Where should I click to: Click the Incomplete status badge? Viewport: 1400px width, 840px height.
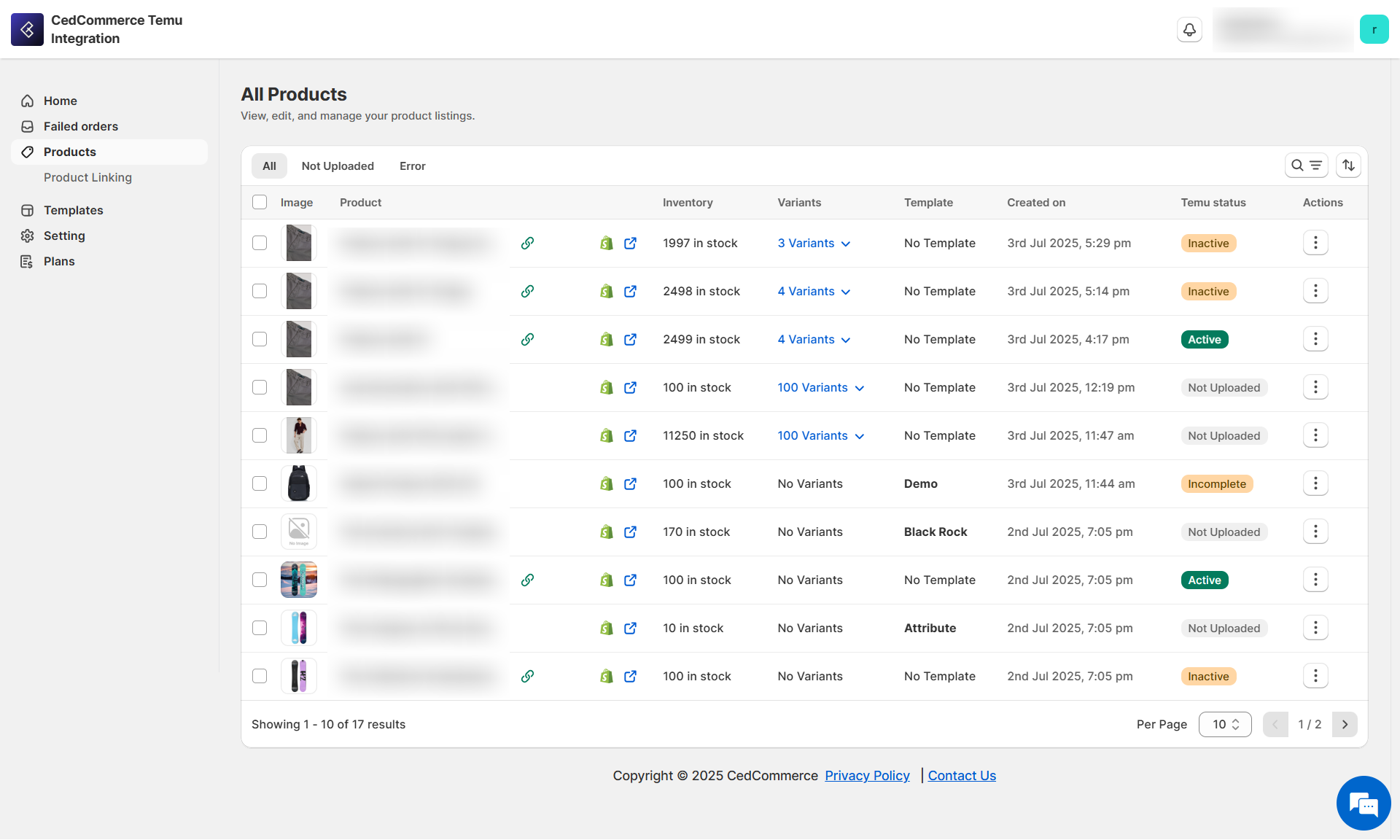1216,483
